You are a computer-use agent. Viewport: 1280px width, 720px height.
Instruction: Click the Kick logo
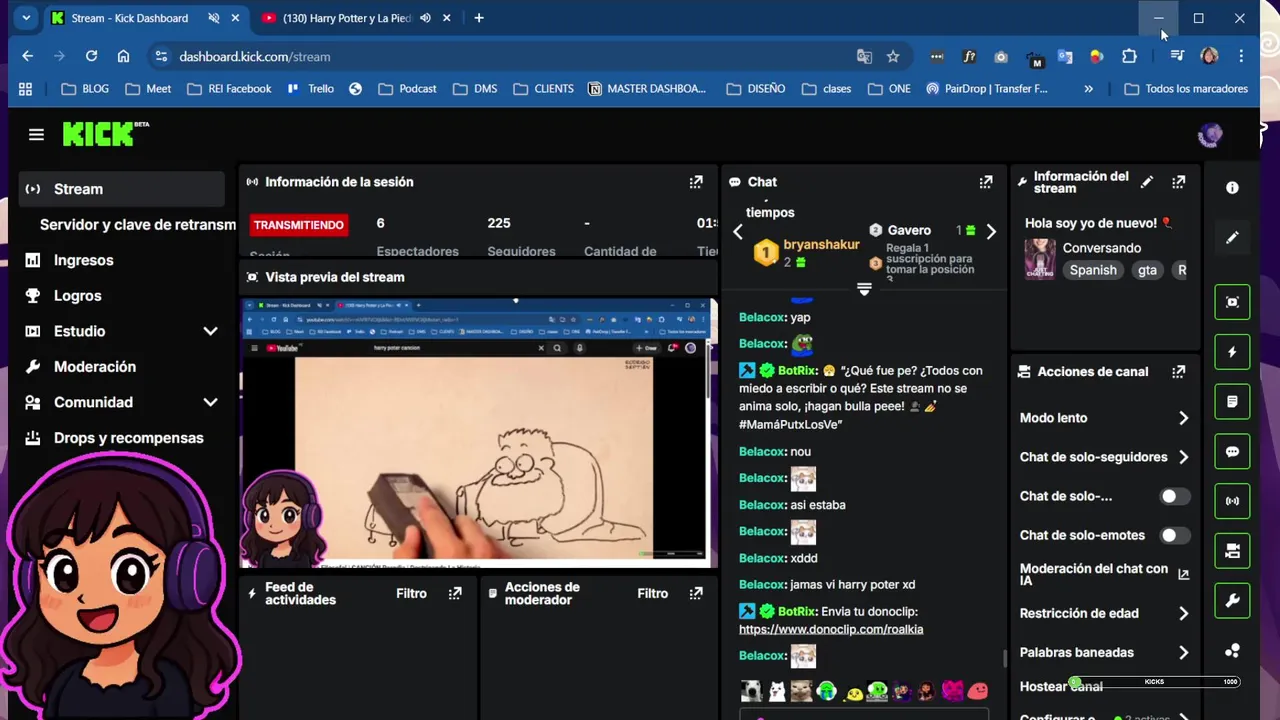coord(105,134)
